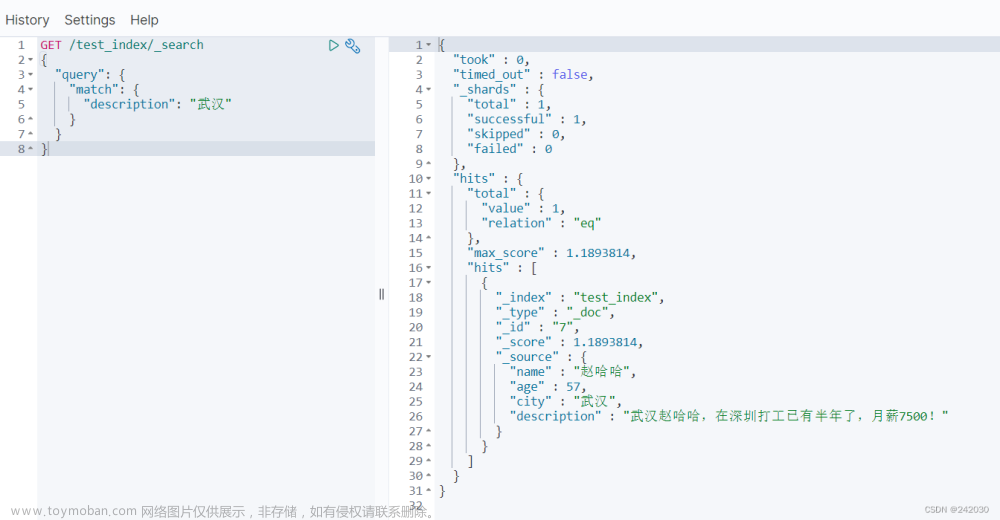Click "took" in the response
Image resolution: width=1000 pixels, height=520 pixels.
click(x=474, y=60)
